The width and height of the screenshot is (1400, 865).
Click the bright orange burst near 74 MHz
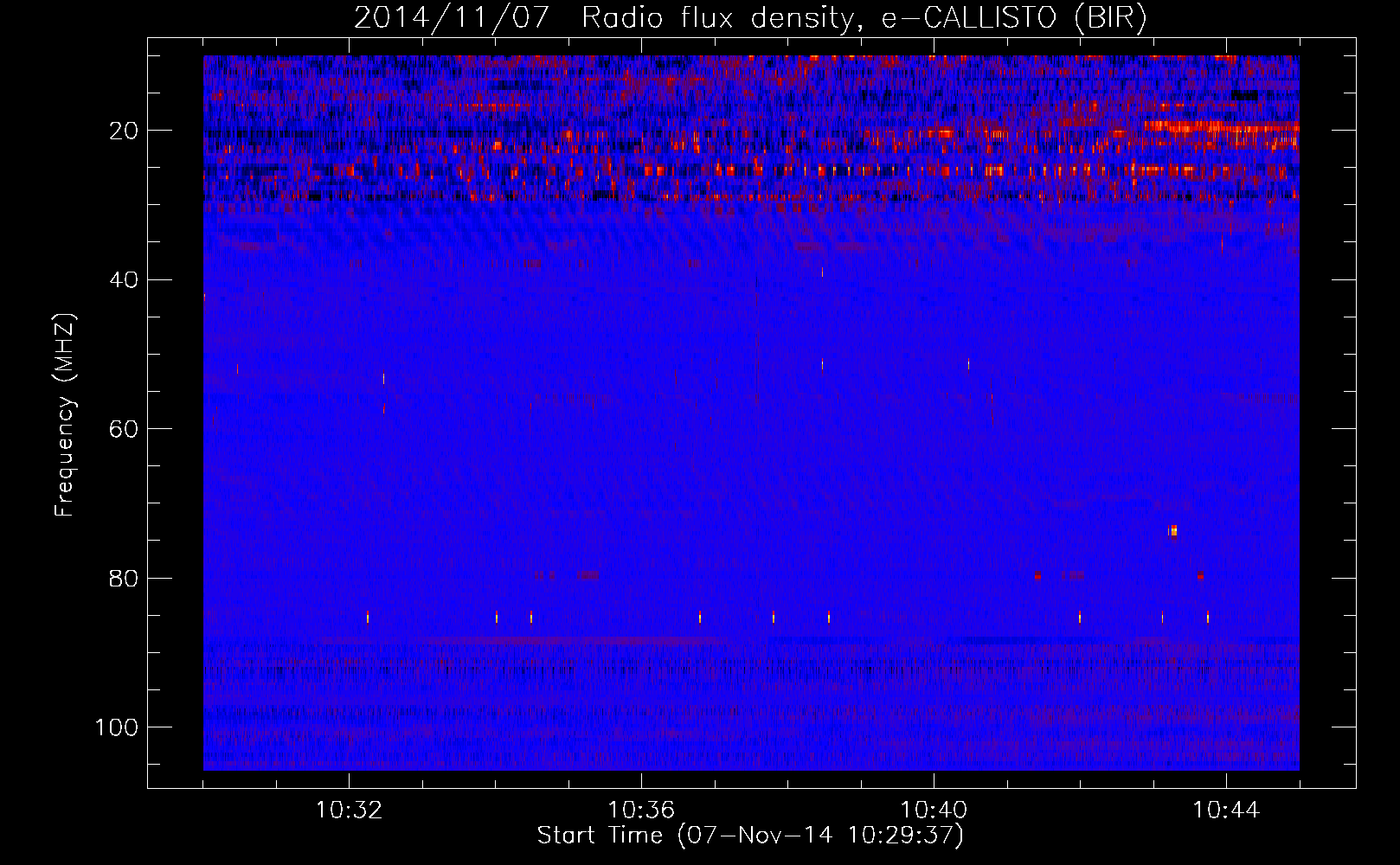[1172, 530]
